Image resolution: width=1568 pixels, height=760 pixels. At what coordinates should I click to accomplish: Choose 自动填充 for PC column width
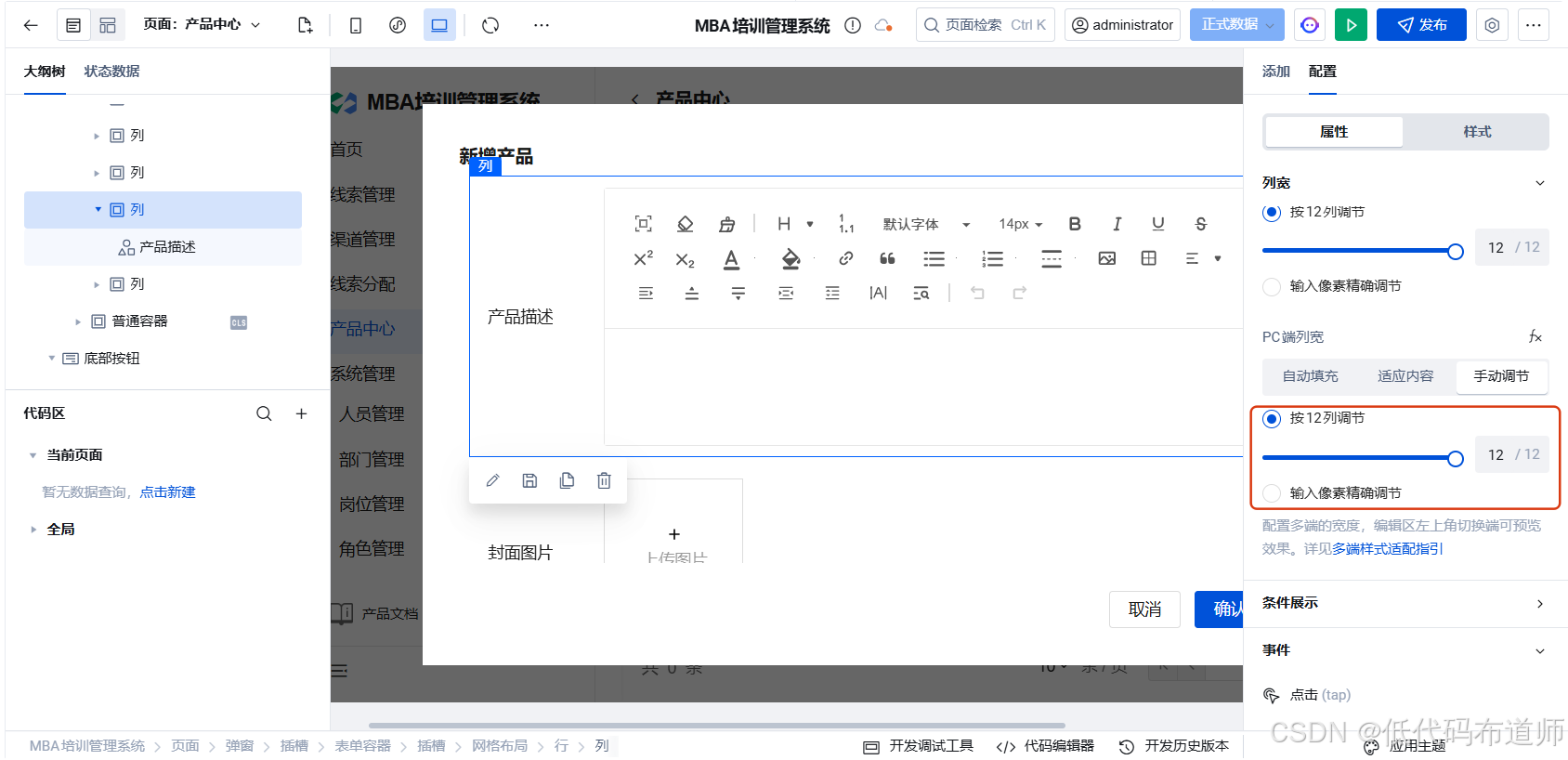[1310, 376]
